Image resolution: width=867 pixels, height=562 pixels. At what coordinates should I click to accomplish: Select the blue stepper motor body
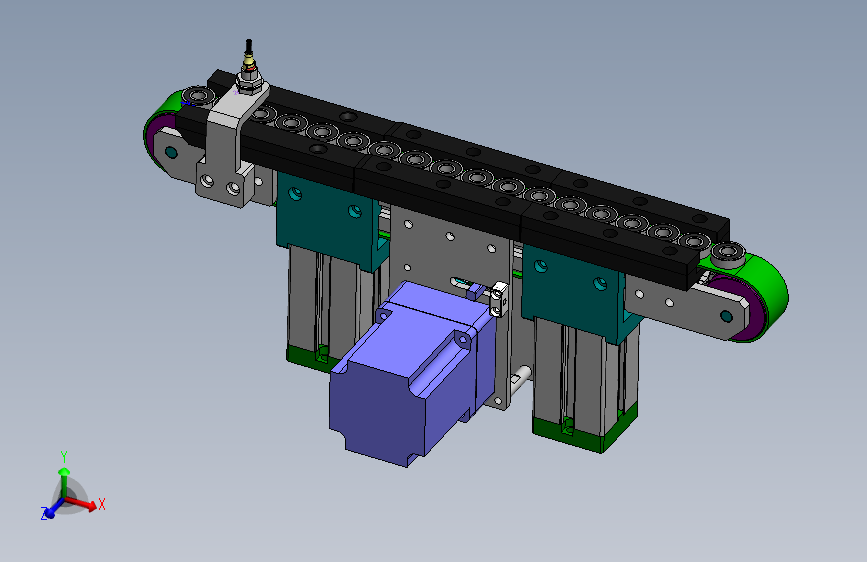[412, 376]
